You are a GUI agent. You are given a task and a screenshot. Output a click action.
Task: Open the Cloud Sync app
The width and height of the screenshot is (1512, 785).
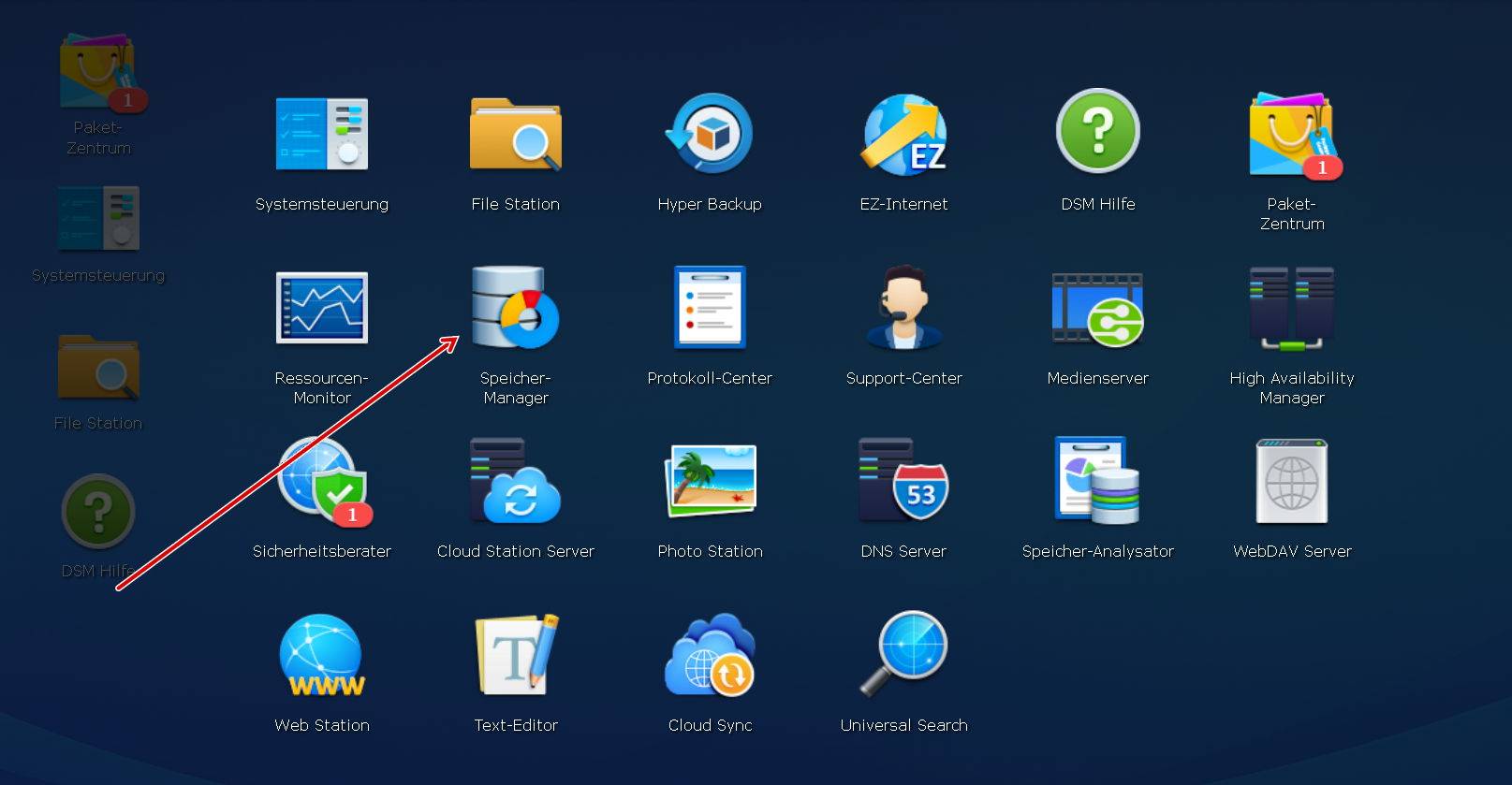(710, 655)
